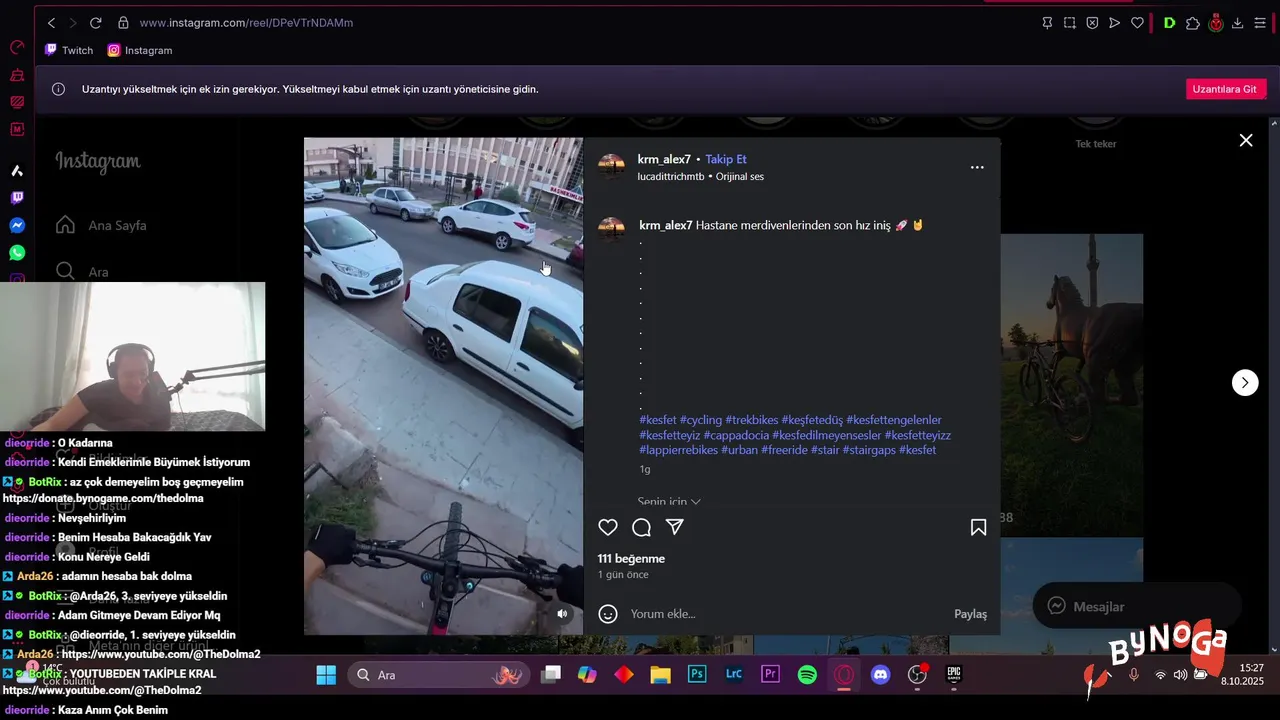Open Discord from the taskbar
1280x720 pixels.
point(881,675)
